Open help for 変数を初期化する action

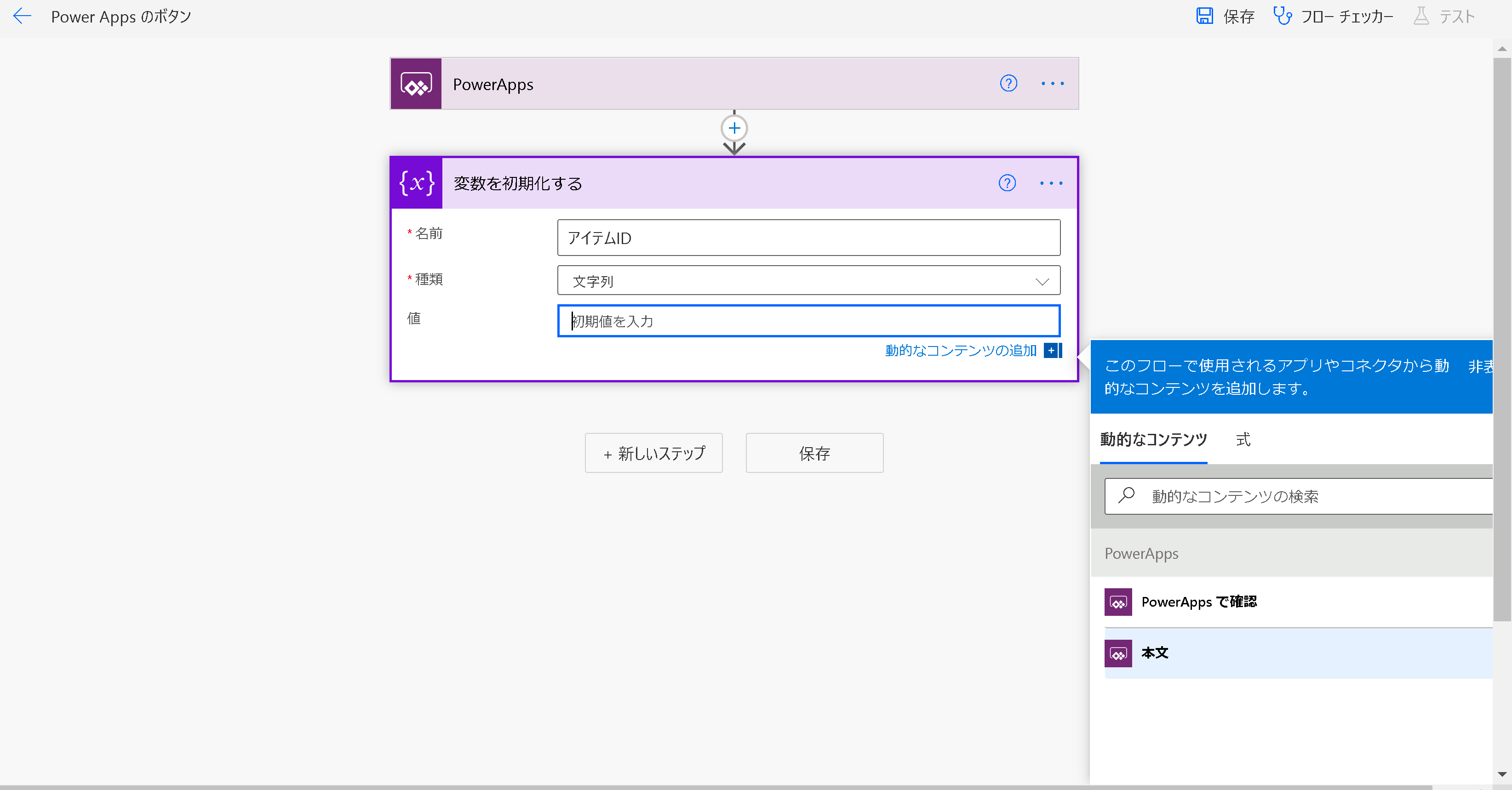[x=1007, y=183]
